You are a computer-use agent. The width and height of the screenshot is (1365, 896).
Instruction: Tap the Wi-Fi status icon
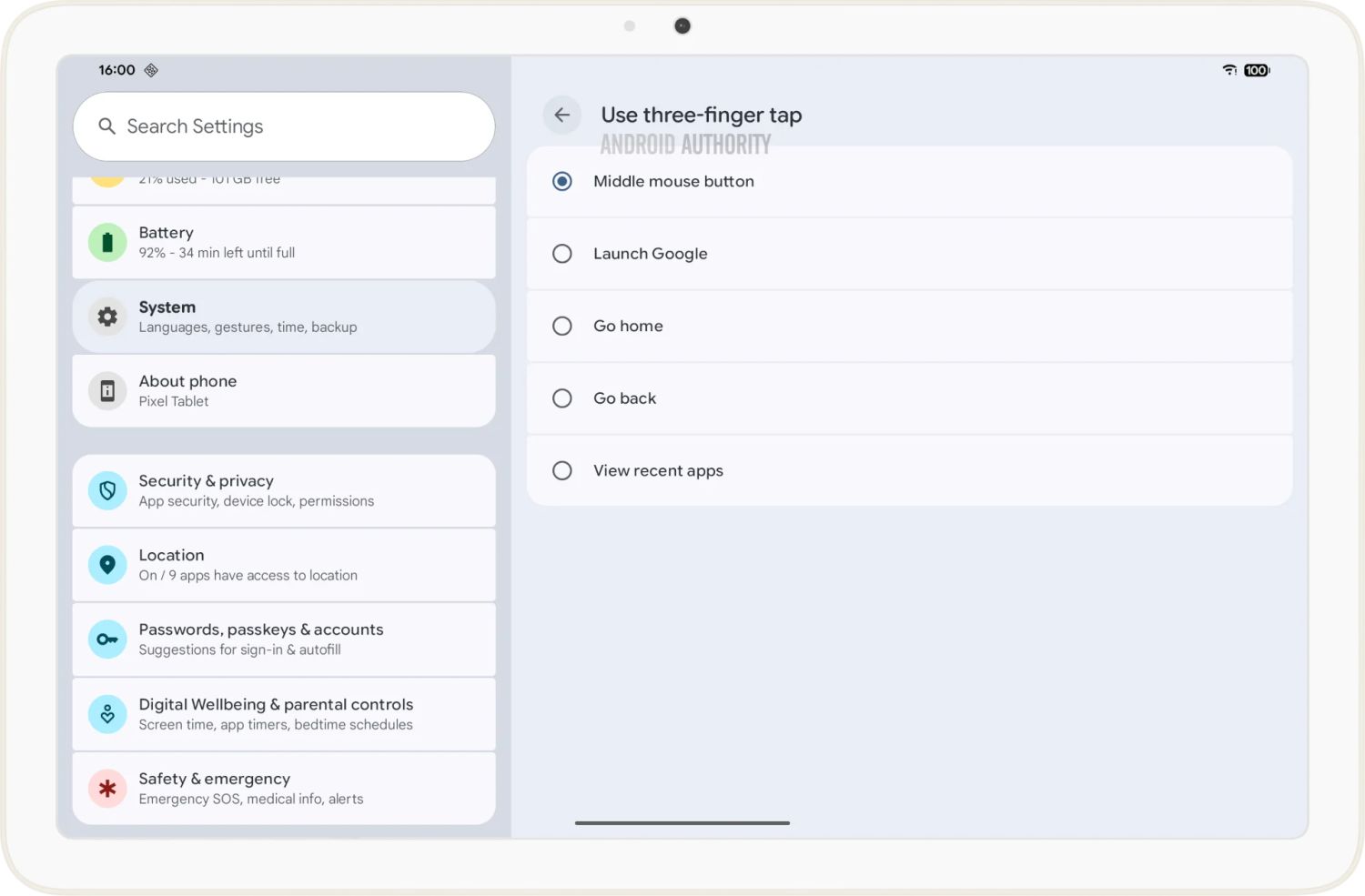coord(1229,70)
